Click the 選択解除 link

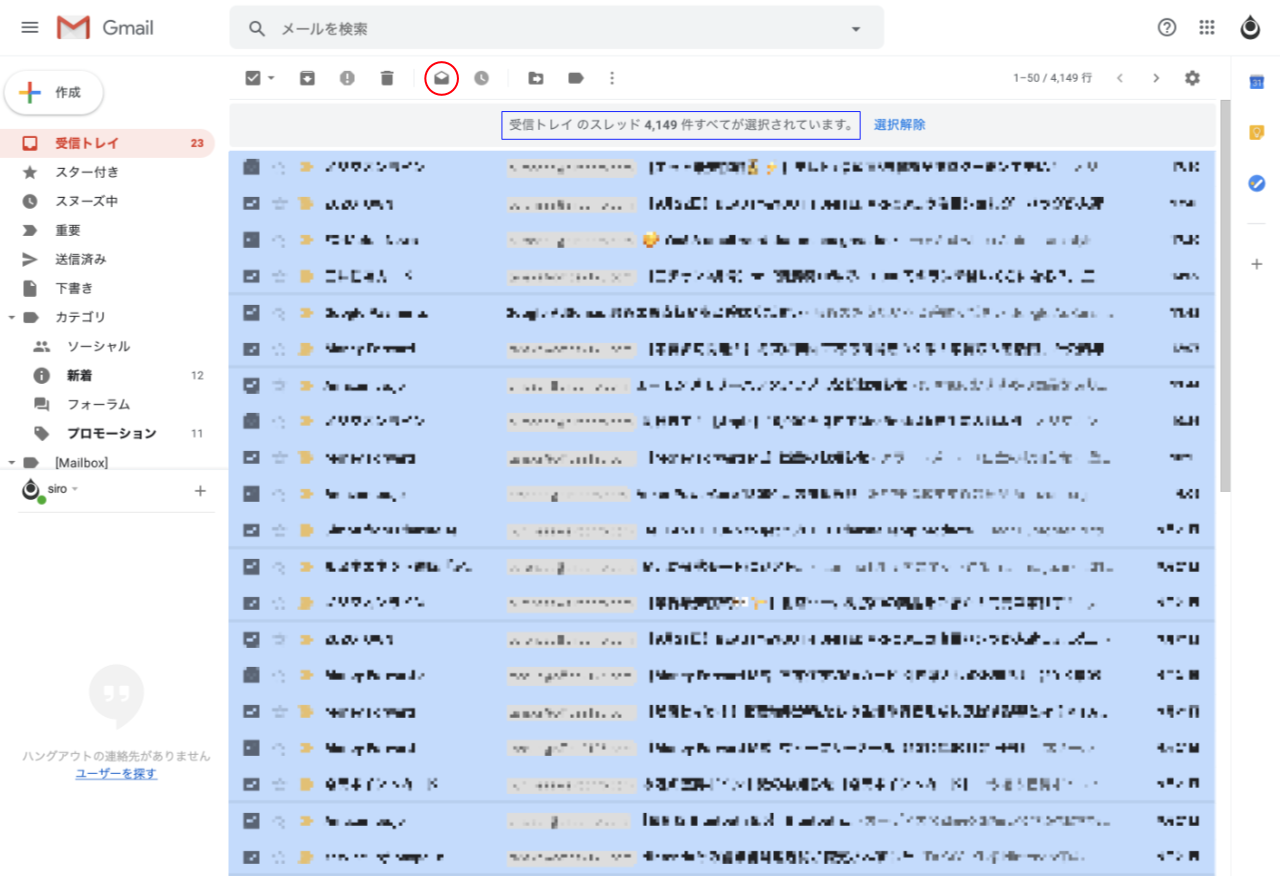pyautogui.click(x=899, y=125)
